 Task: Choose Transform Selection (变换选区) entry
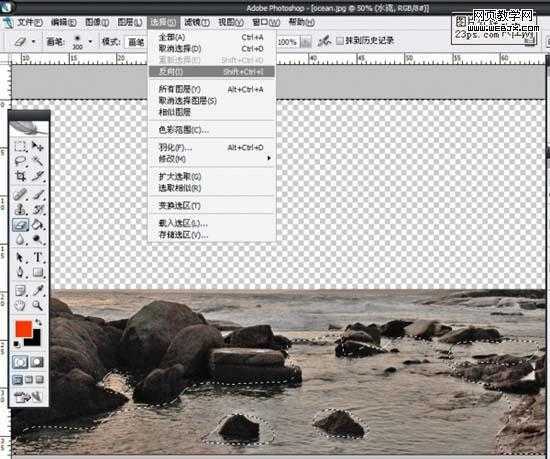click(x=212, y=205)
